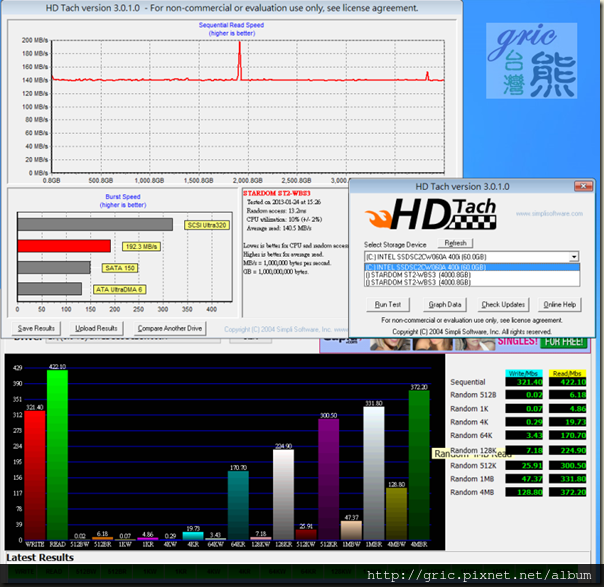This screenshot has width=604, height=587.
Task: Click the Random 1MB read value 331.80
Action: click(567, 479)
